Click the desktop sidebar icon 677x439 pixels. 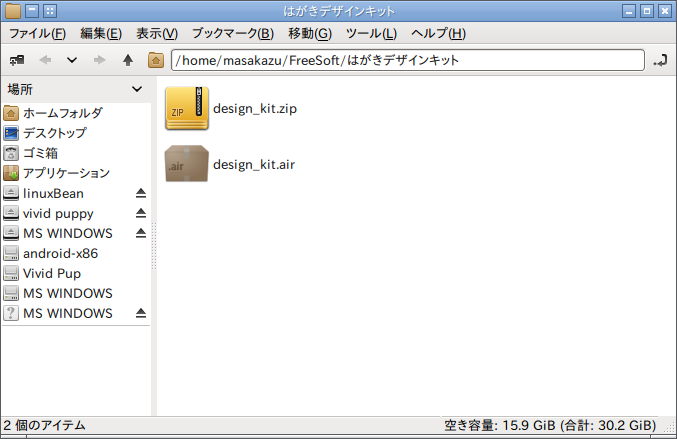(11, 133)
